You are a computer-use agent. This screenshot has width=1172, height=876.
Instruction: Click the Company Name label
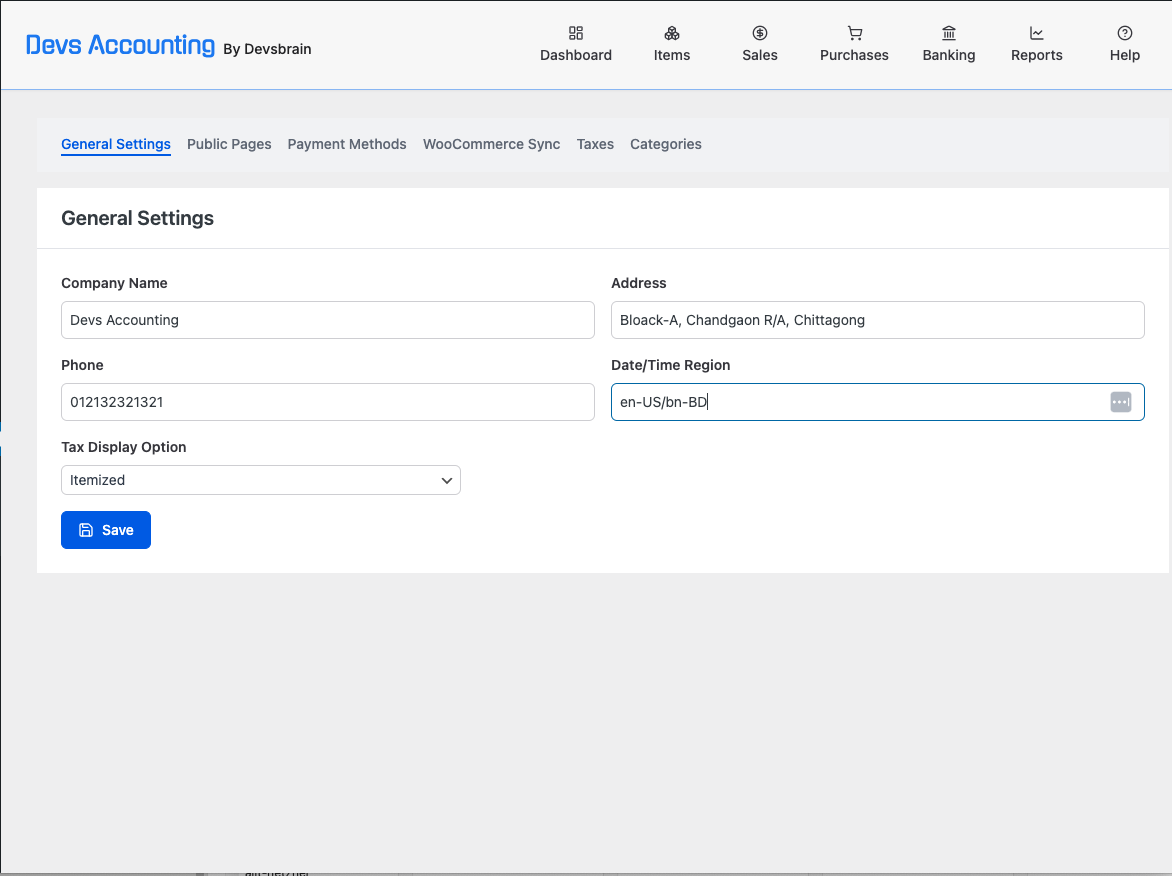coord(114,283)
